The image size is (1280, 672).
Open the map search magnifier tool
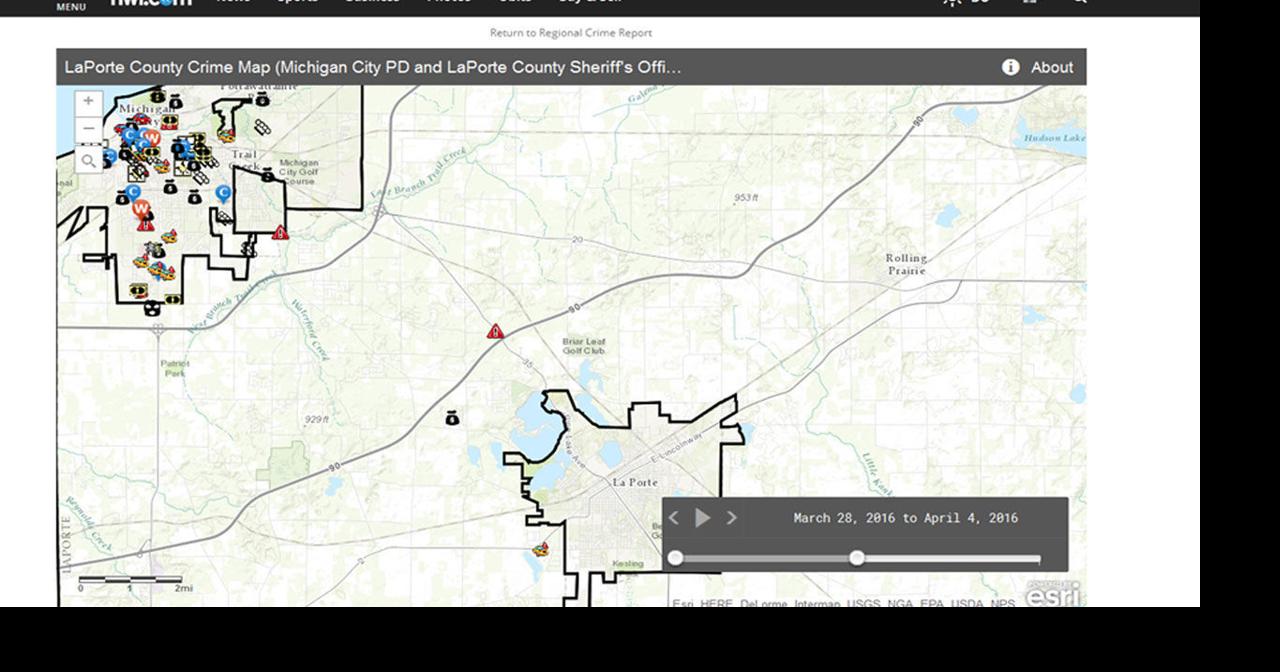click(88, 160)
